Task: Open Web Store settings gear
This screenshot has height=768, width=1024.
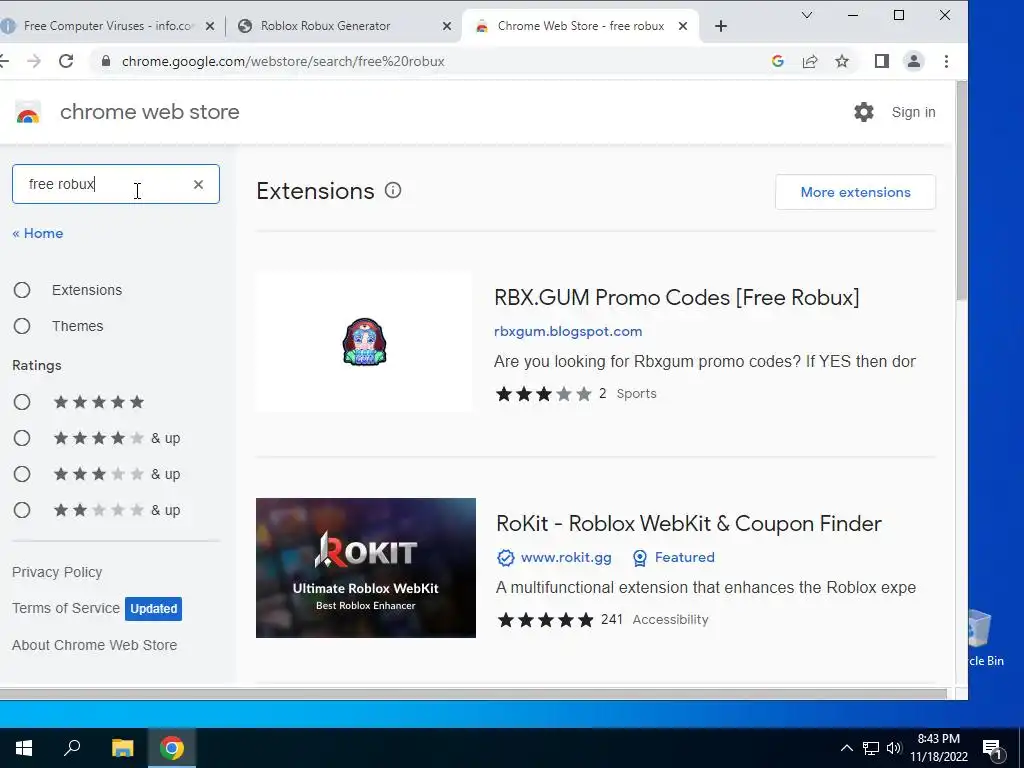Action: pyautogui.click(x=864, y=112)
